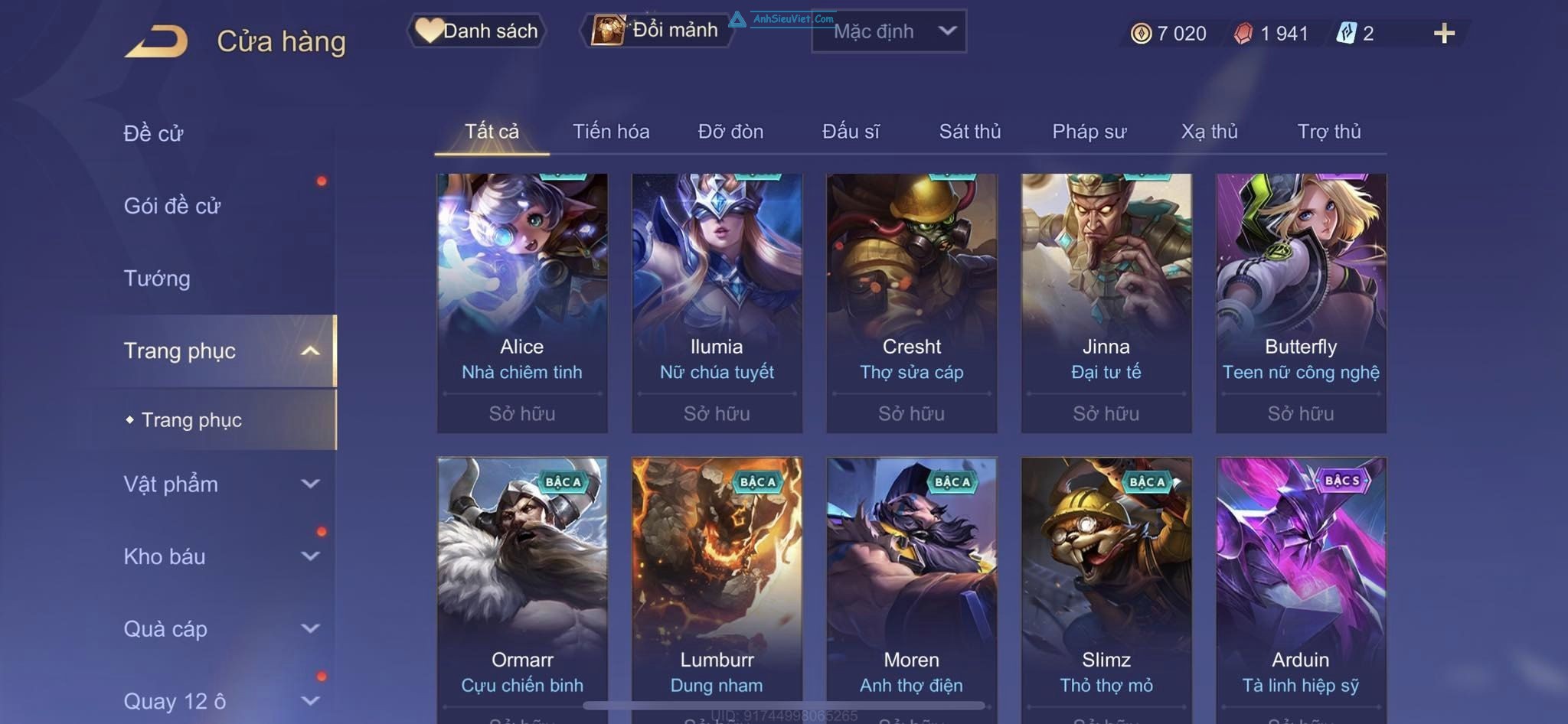The width and height of the screenshot is (1568, 724).
Task: Select the Butterfly Teen nữ công nghệ skin
Action: [1301, 303]
